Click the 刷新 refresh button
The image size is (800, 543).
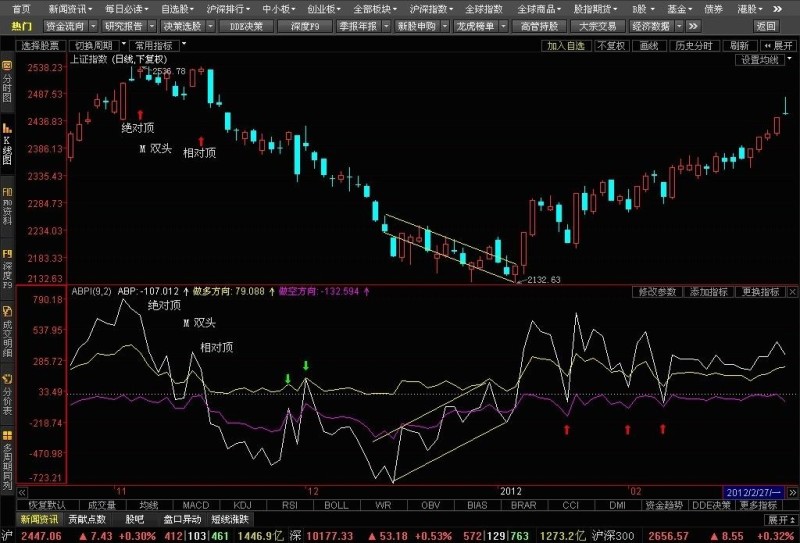coord(739,46)
